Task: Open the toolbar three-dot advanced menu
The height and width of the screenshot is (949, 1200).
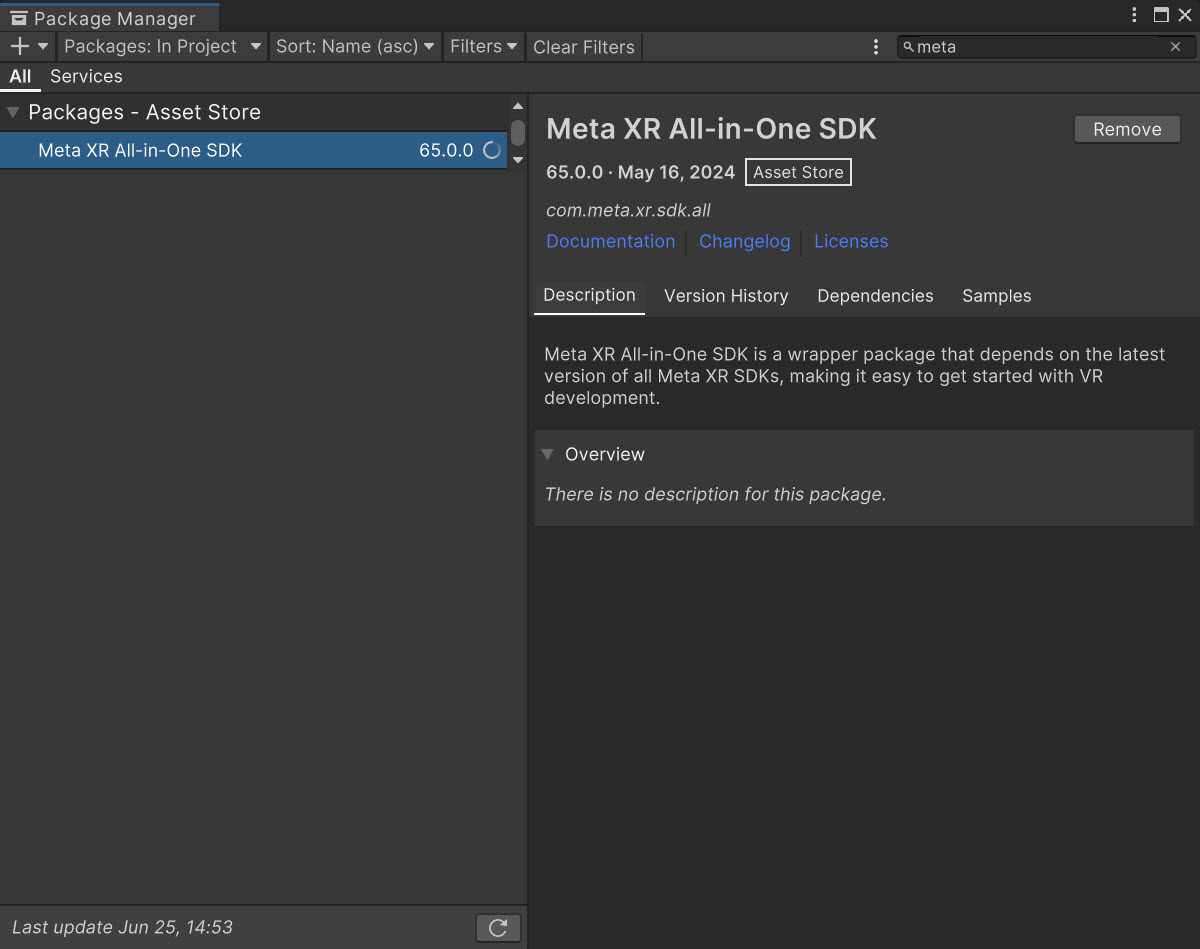Action: point(876,47)
